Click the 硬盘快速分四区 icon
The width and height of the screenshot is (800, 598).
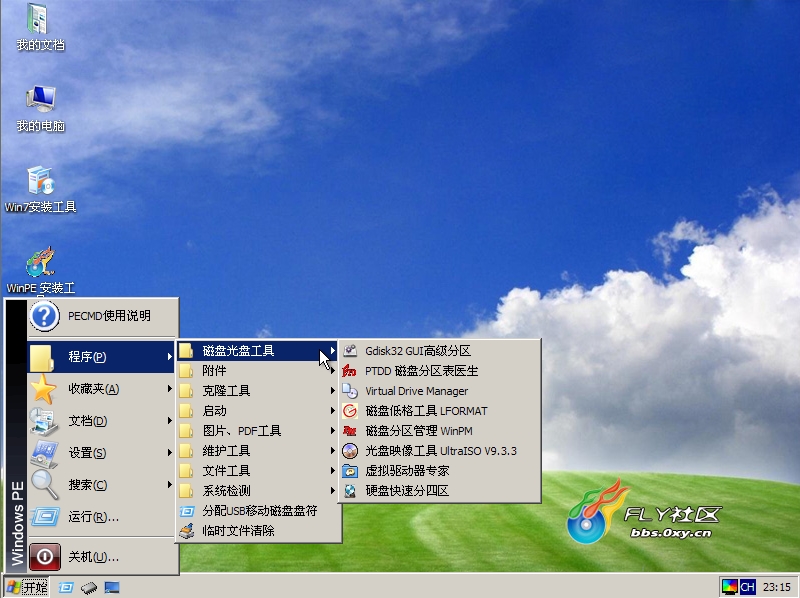350,490
